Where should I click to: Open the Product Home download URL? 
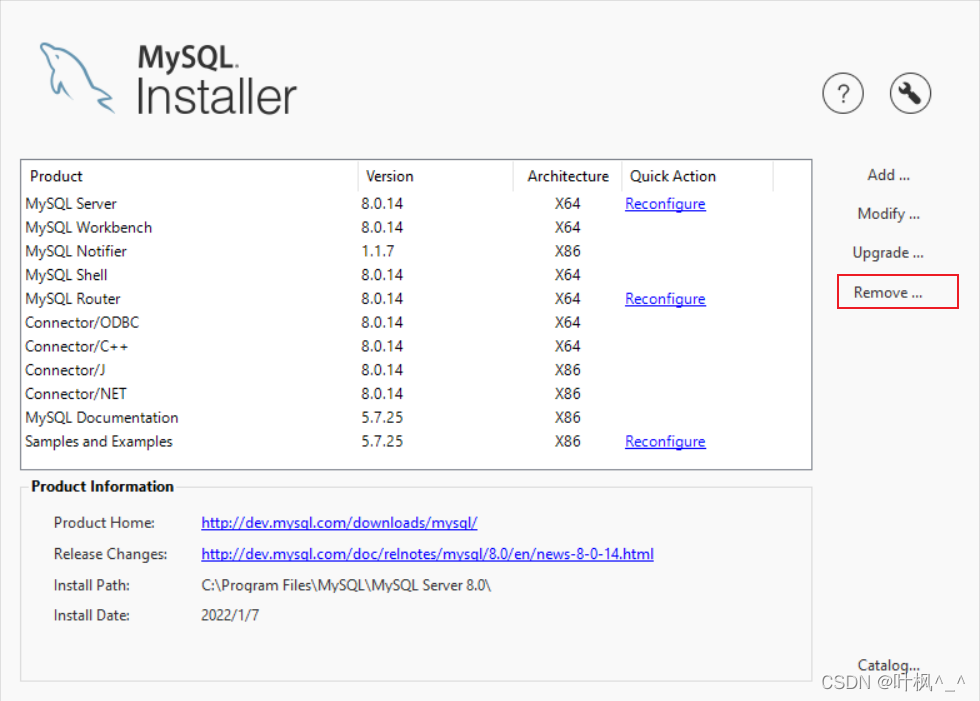[339, 523]
